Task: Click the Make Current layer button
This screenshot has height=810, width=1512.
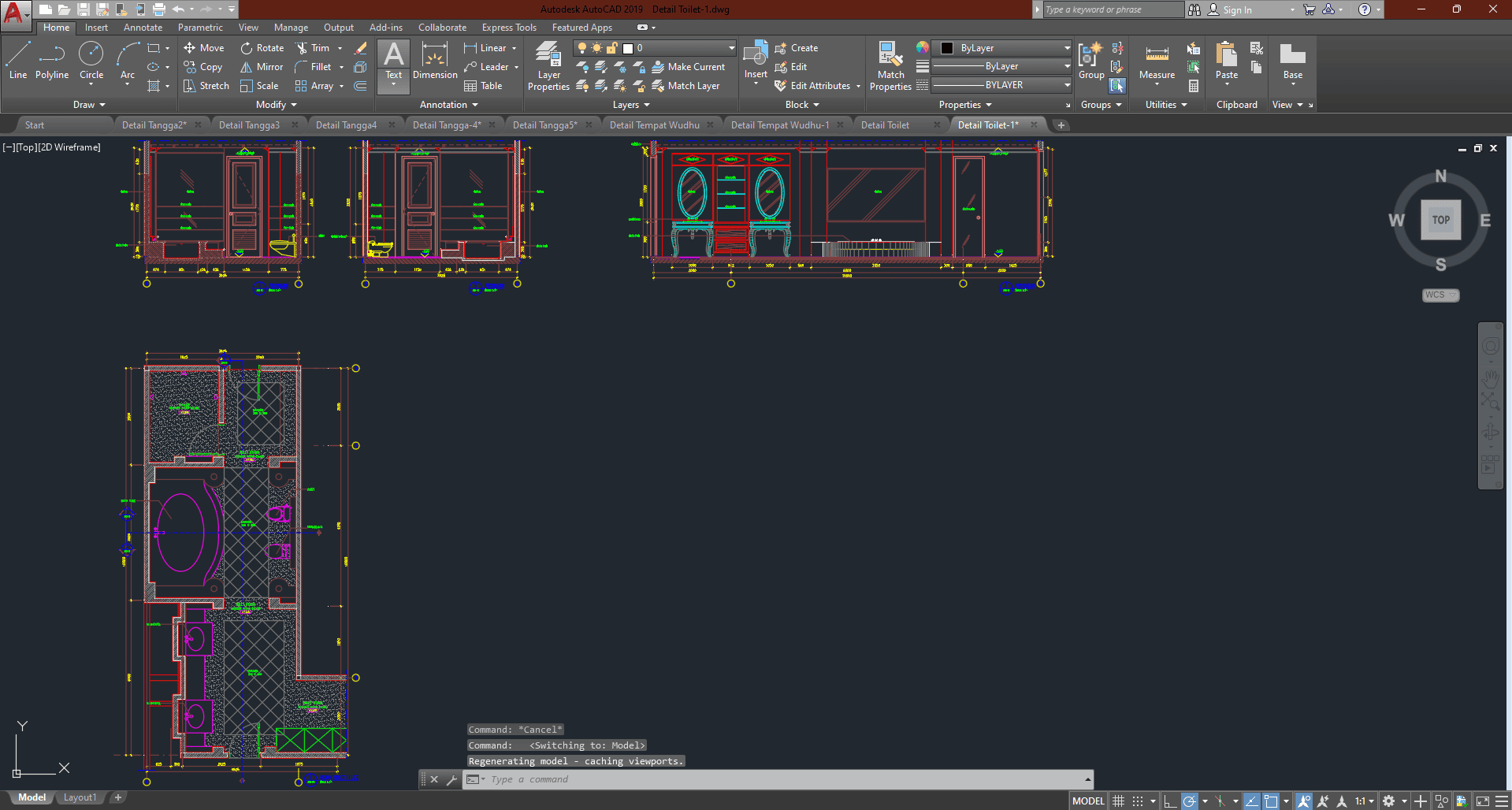Action: pyautogui.click(x=688, y=67)
